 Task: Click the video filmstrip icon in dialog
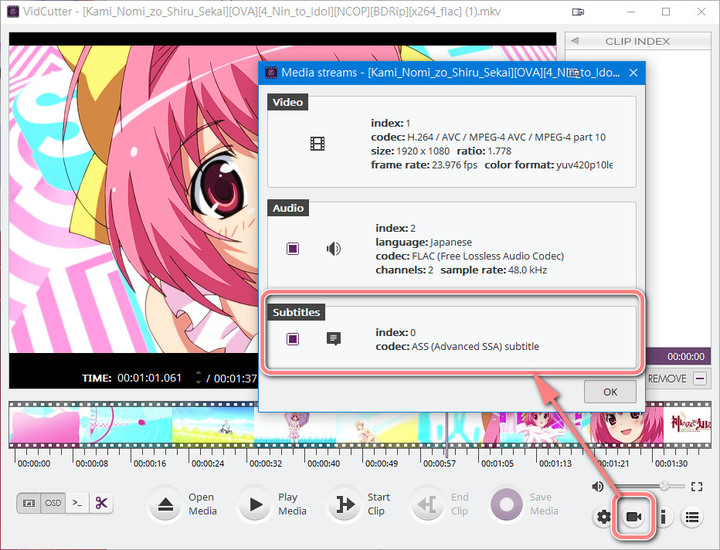317,144
